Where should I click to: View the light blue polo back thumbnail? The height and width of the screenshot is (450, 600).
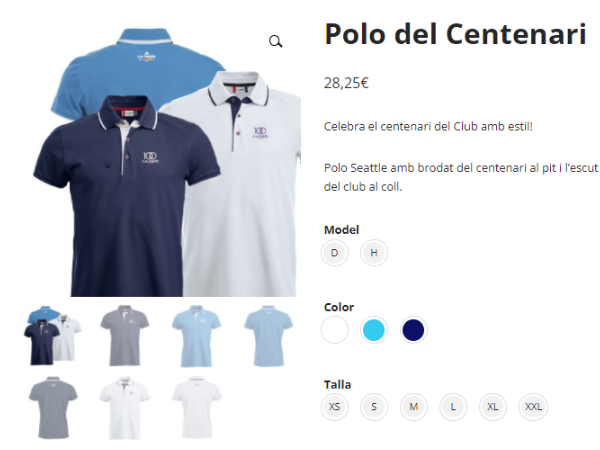click(268, 336)
